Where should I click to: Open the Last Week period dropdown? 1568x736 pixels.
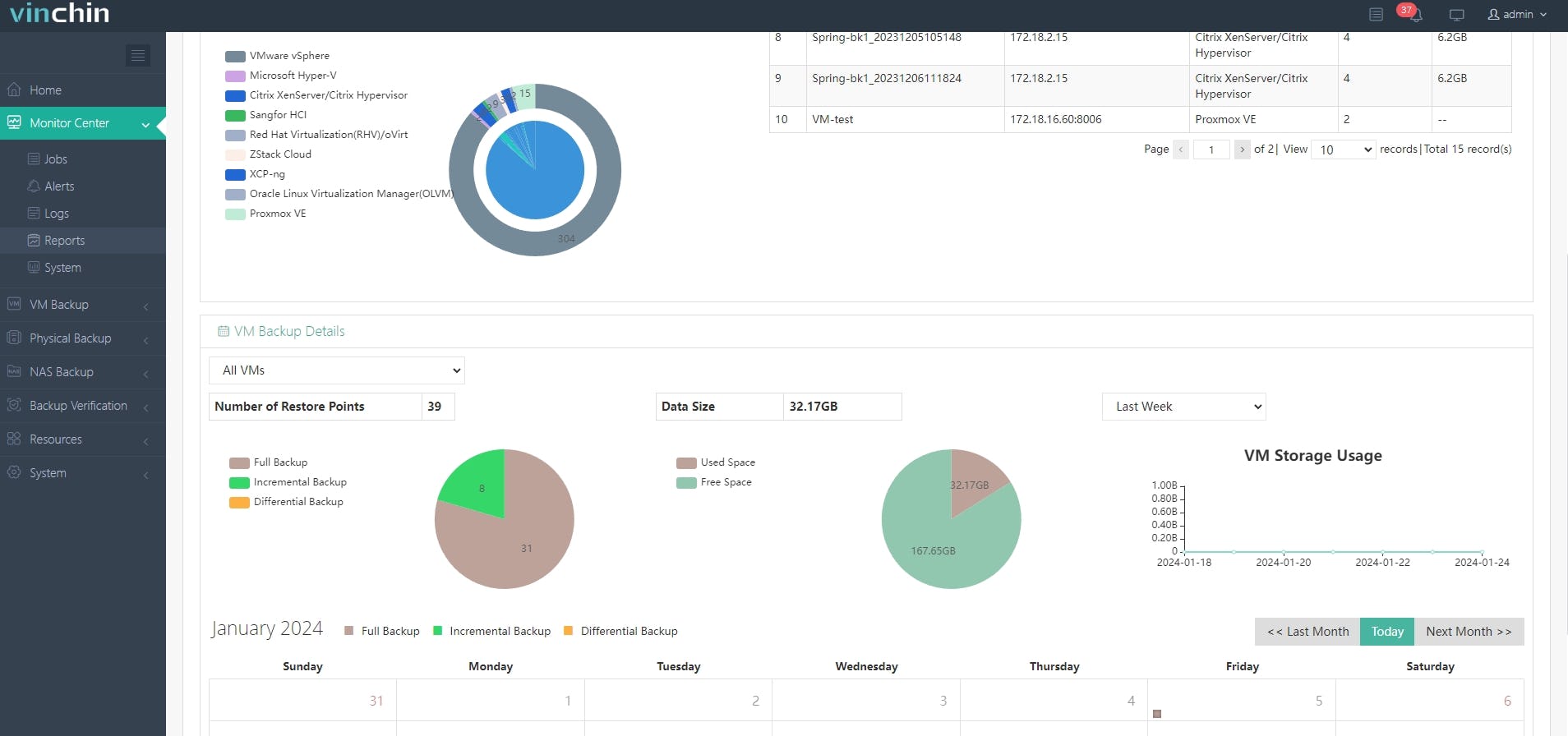1183,407
